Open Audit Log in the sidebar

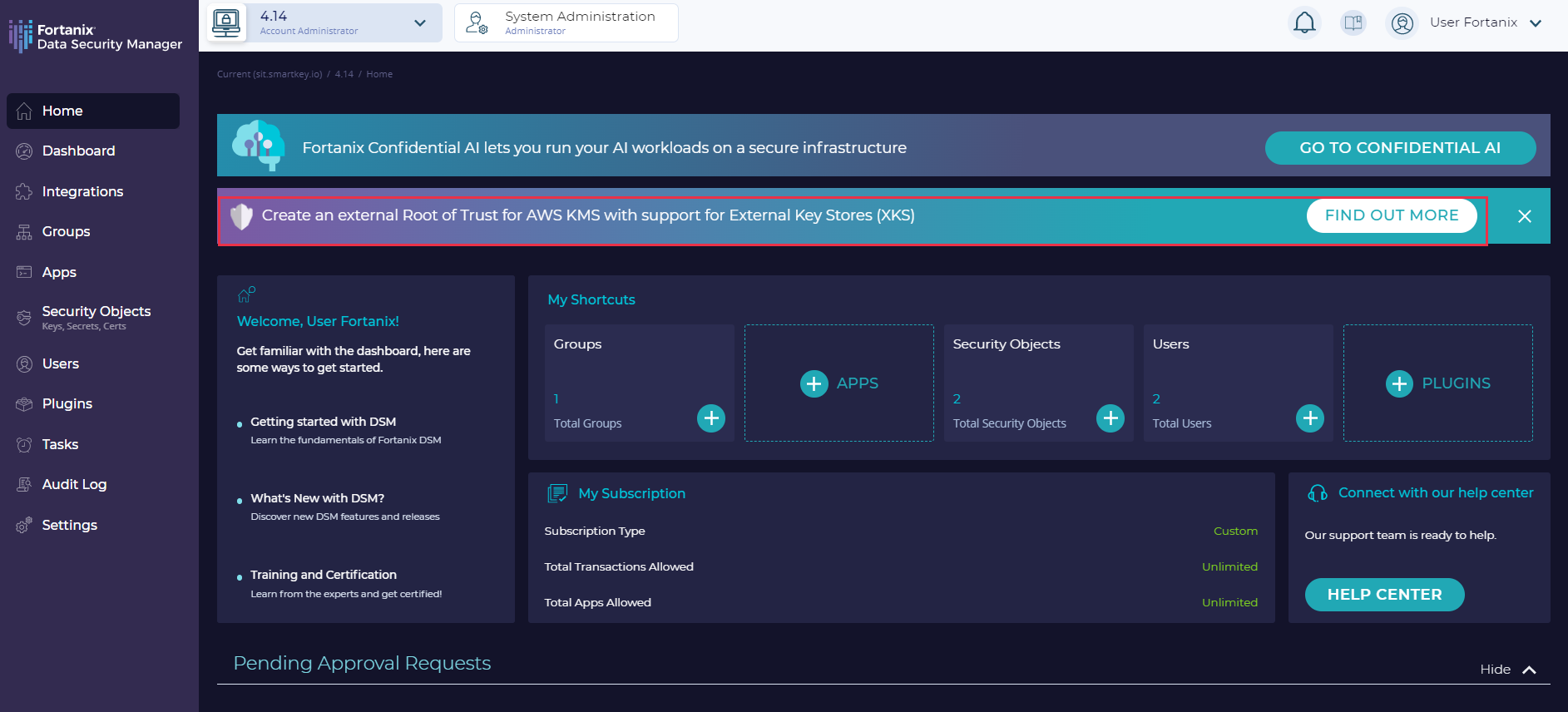[x=74, y=484]
